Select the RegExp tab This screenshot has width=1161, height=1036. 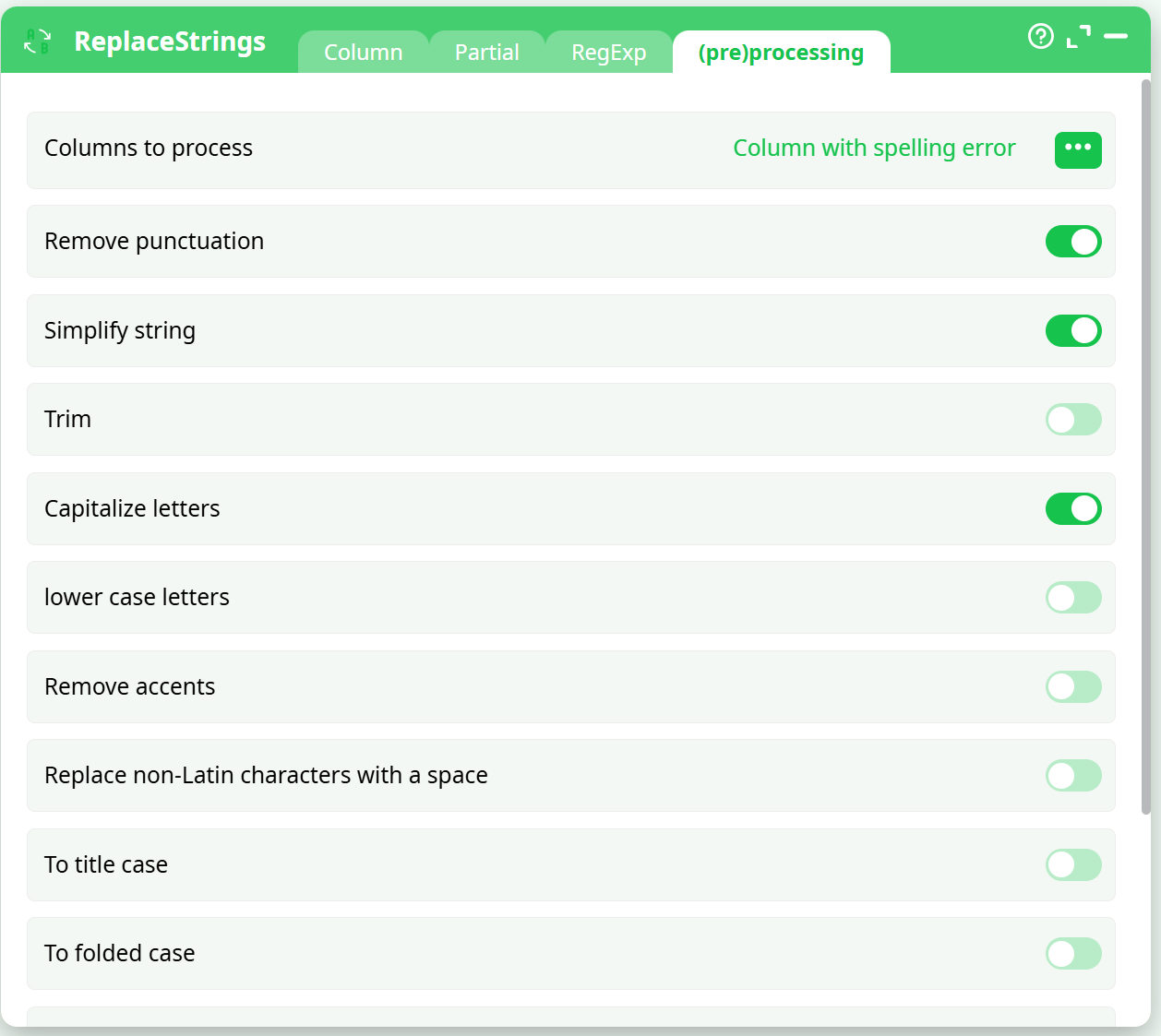(x=608, y=53)
